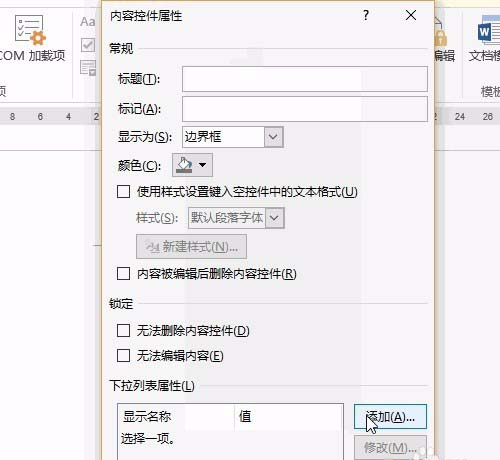Click into the Title input field
500x460 pixels.
(x=305, y=79)
